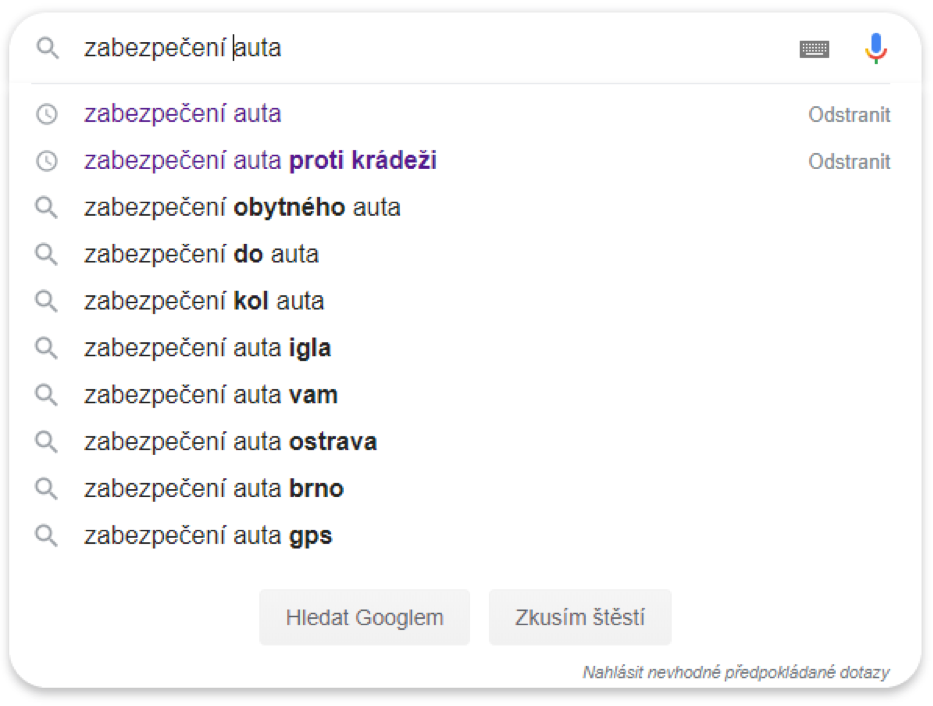This screenshot has width=933, height=706.
Task: Remove 'proti krádeži' history via Odstranit
Action: pyautogui.click(x=849, y=162)
